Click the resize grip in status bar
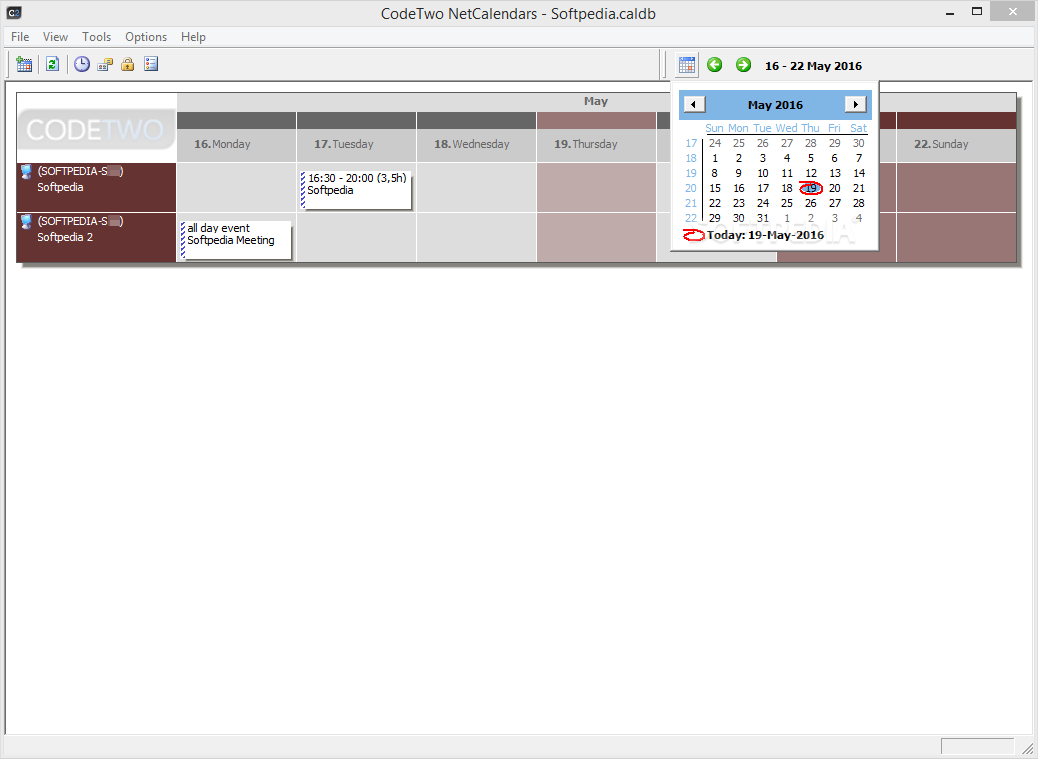This screenshot has width=1038, height=759. [x=1027, y=748]
